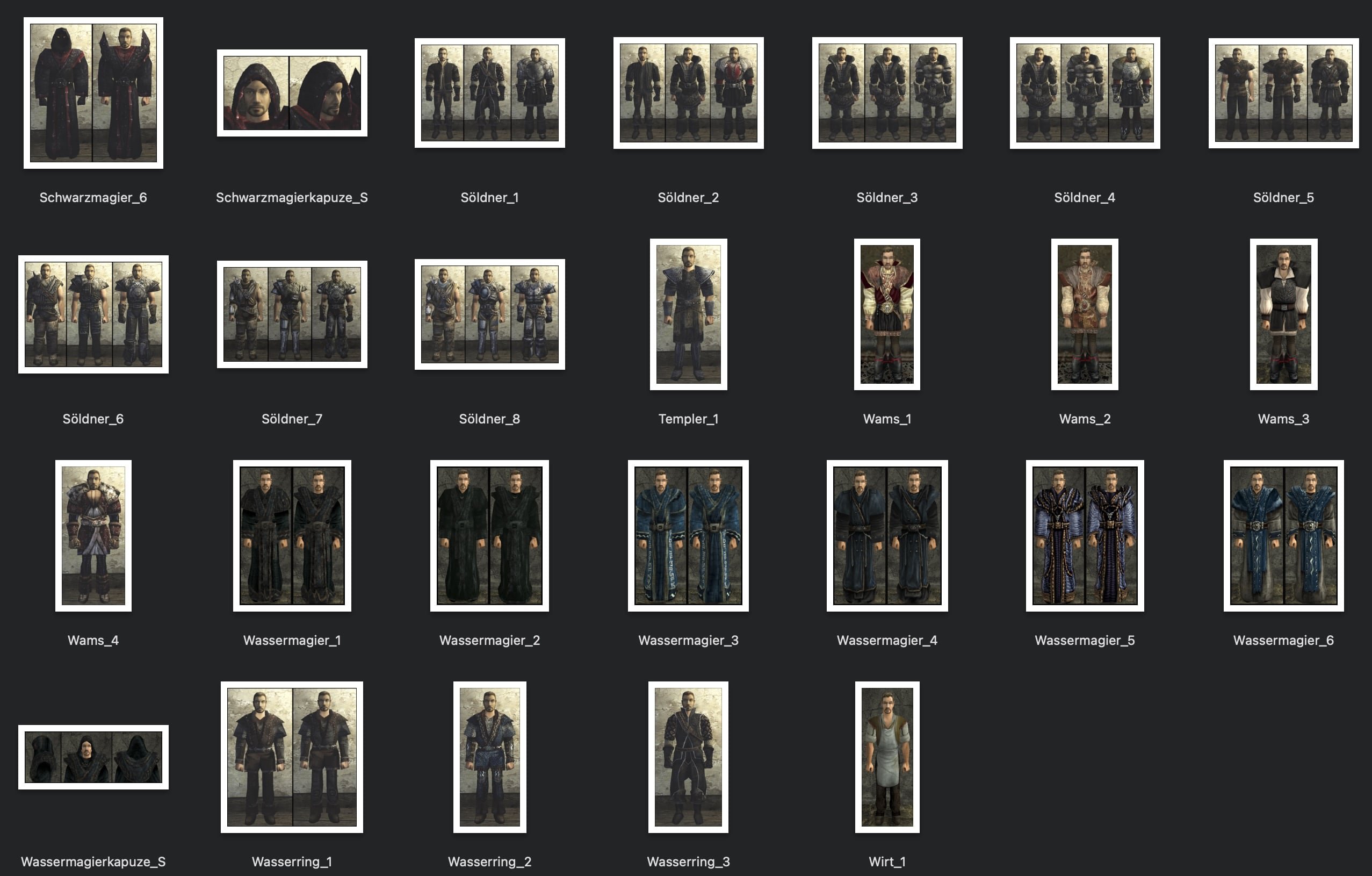1372x876 pixels.
Task: Click the Söldner_5 image file
Action: [x=1283, y=93]
